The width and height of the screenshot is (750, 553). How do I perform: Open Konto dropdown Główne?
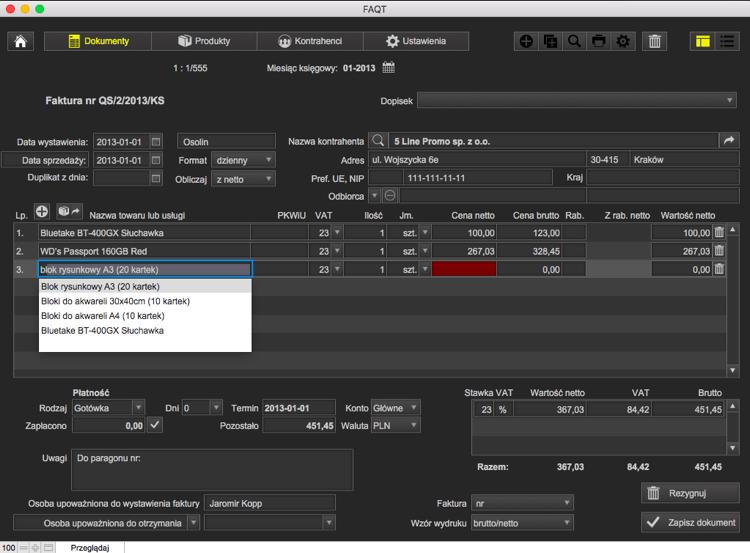(x=396, y=408)
